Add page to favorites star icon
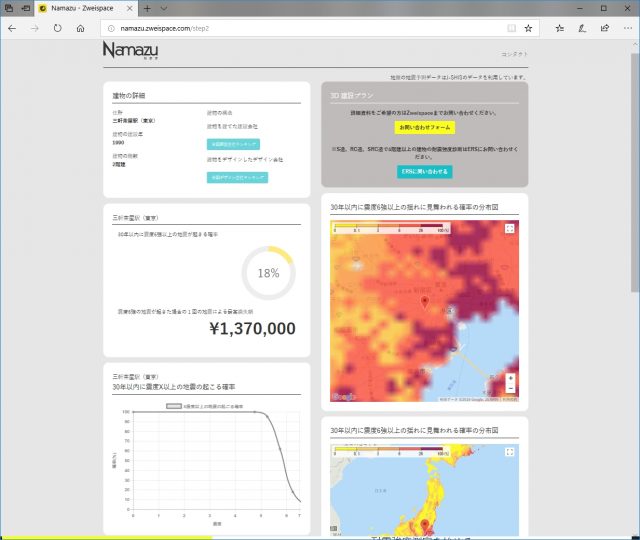 [528, 28]
